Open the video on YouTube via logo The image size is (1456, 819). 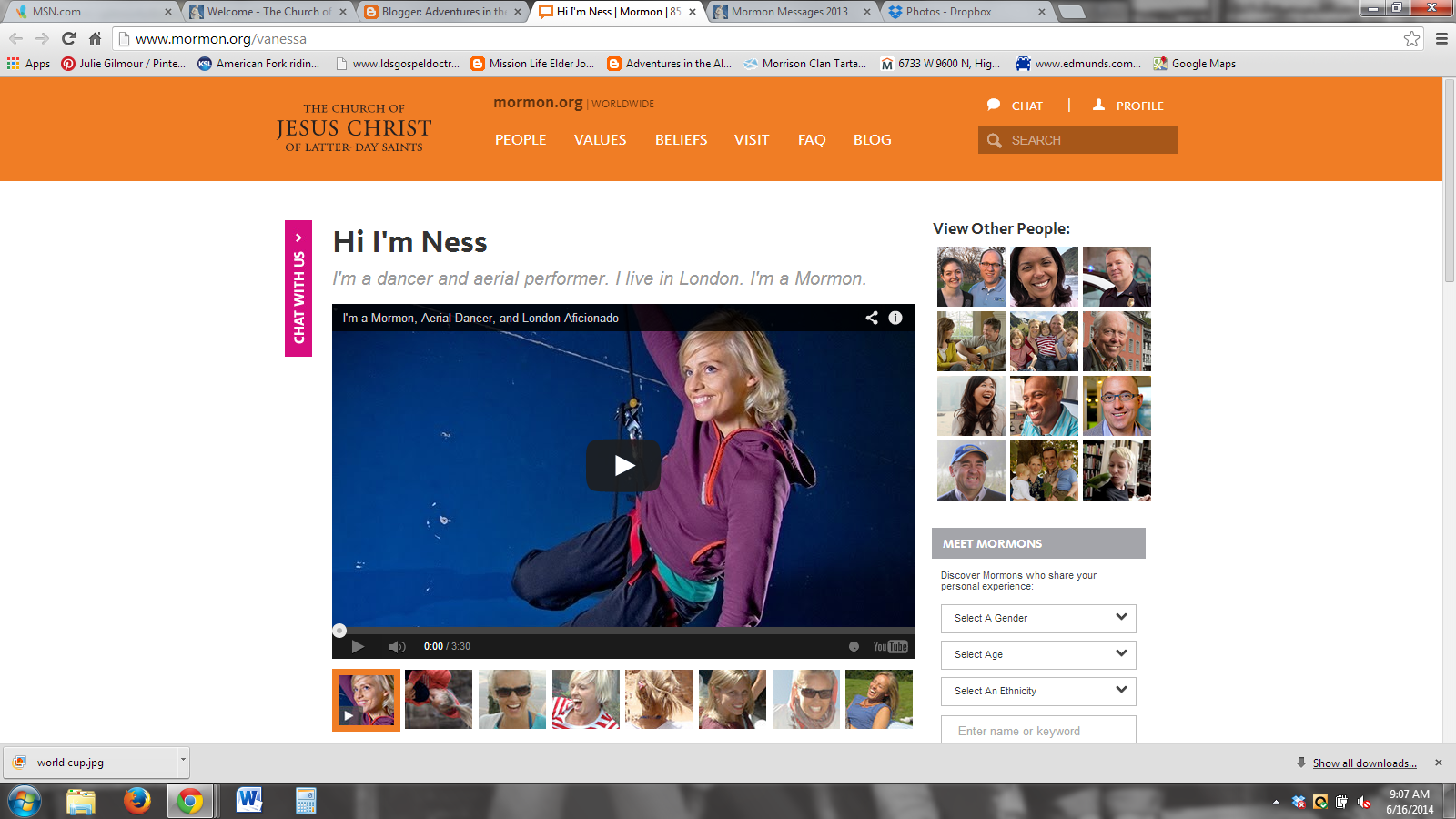[890, 646]
